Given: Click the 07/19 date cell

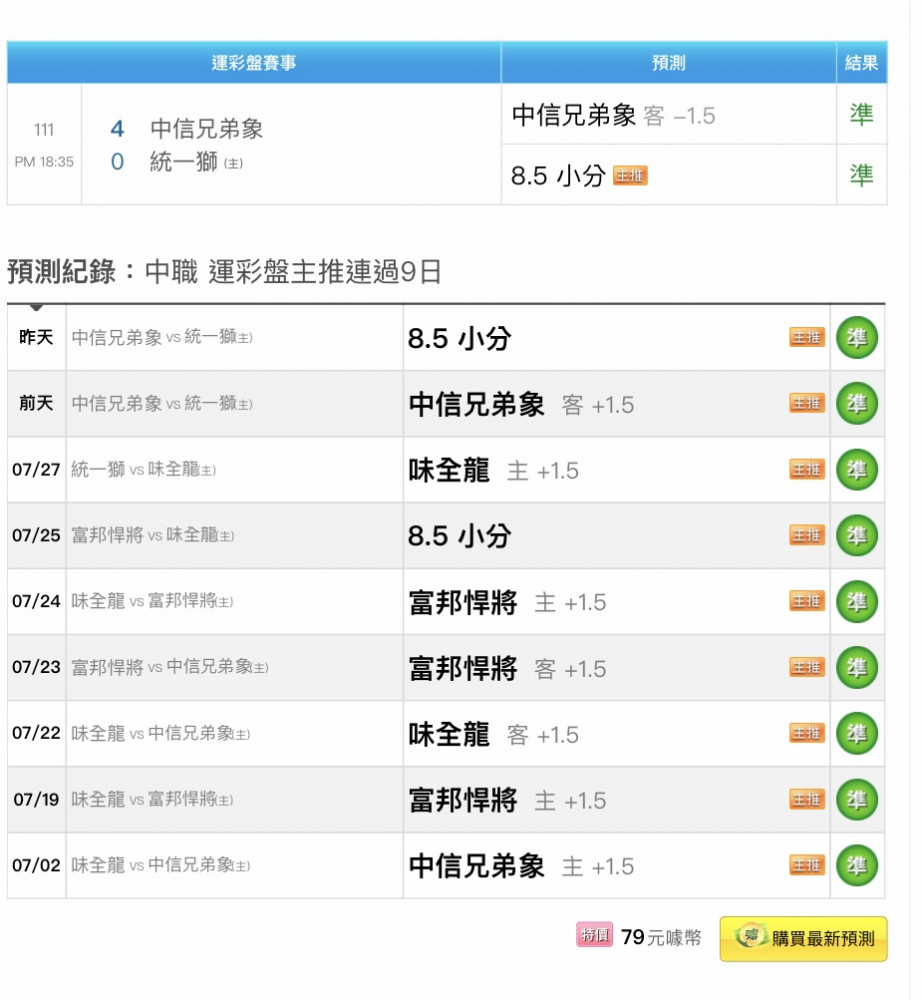Looking at the screenshot, I should click(36, 799).
